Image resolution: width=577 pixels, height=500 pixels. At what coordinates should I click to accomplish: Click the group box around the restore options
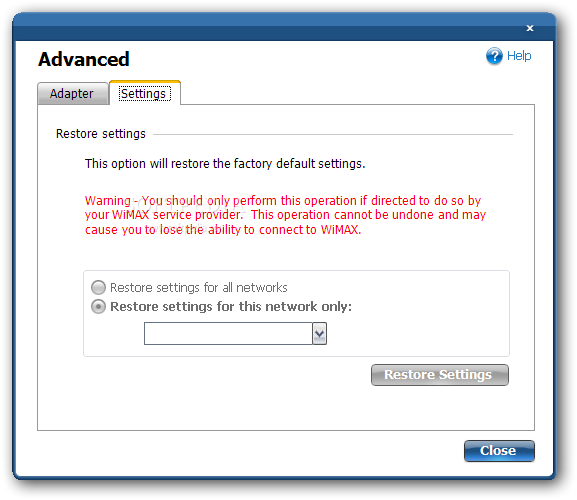[296, 313]
